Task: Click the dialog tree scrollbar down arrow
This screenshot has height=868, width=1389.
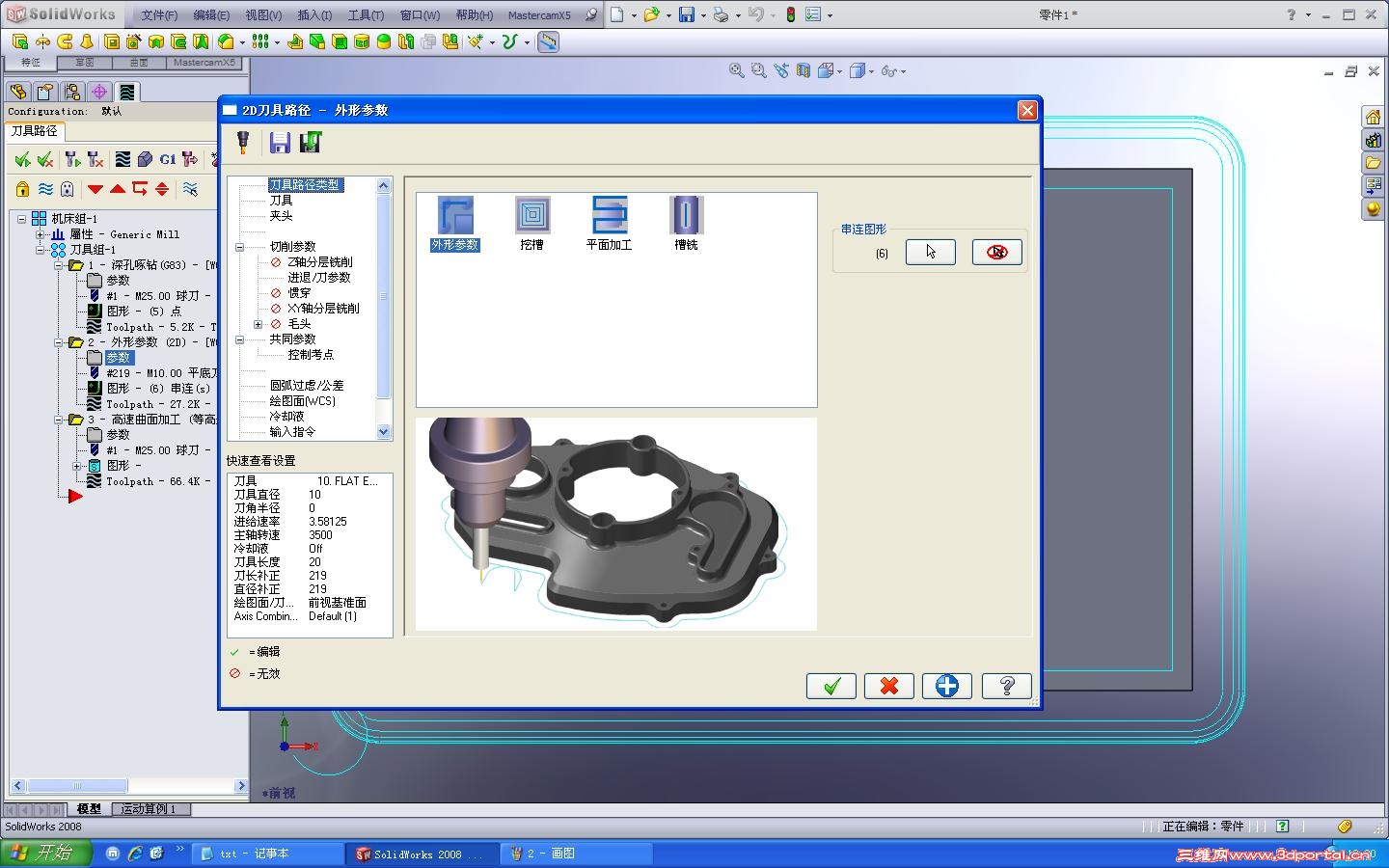Action: click(384, 432)
